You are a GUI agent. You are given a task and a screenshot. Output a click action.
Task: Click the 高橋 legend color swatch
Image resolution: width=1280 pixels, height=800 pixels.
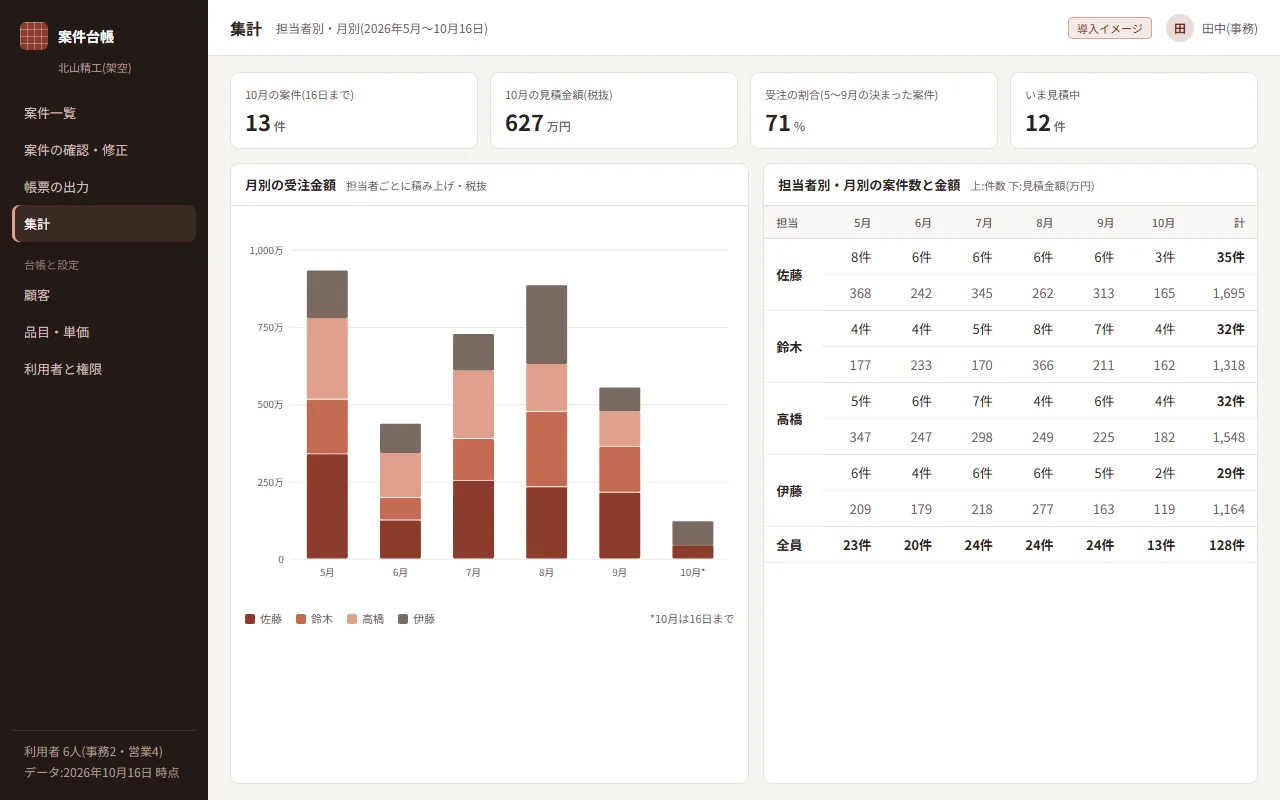pyautogui.click(x=352, y=619)
